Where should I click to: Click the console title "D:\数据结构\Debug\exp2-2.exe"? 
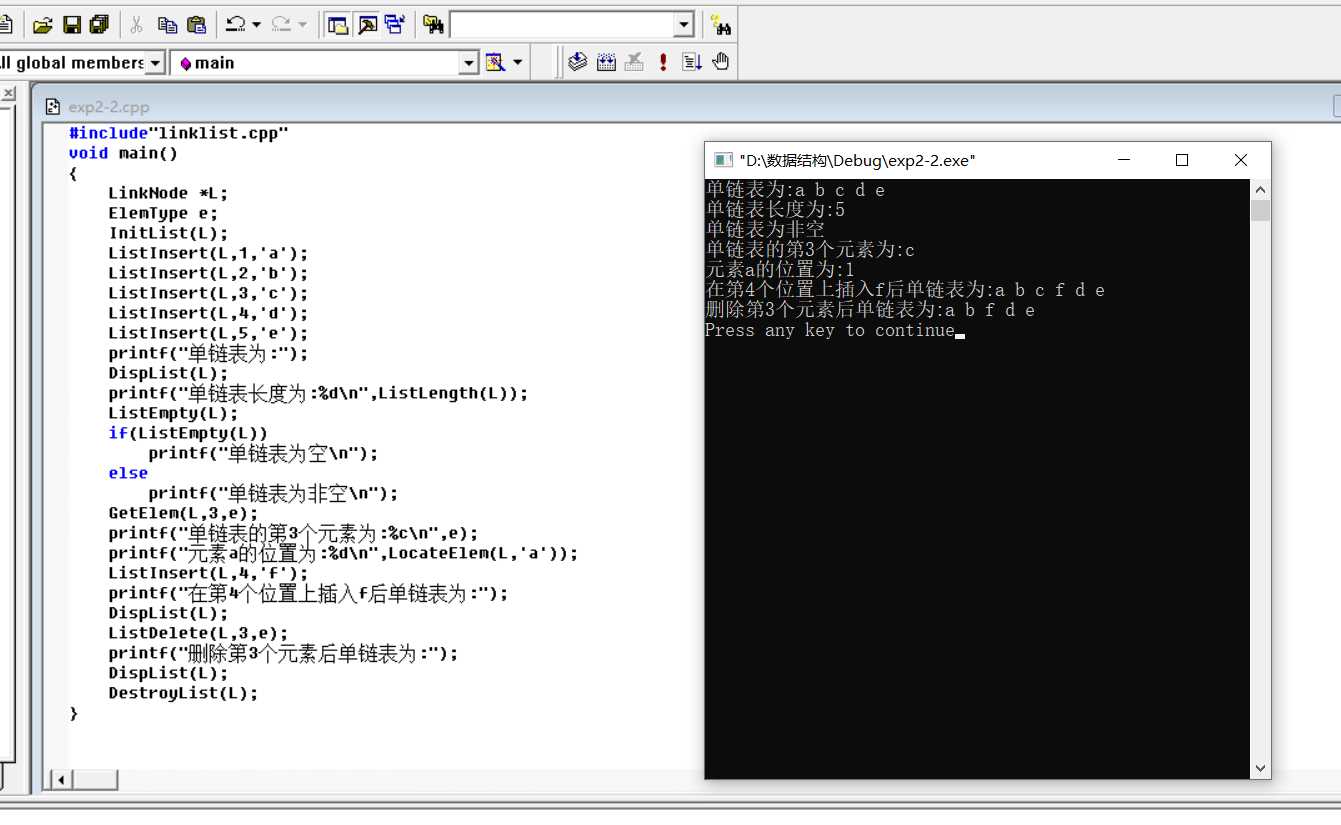click(857, 160)
